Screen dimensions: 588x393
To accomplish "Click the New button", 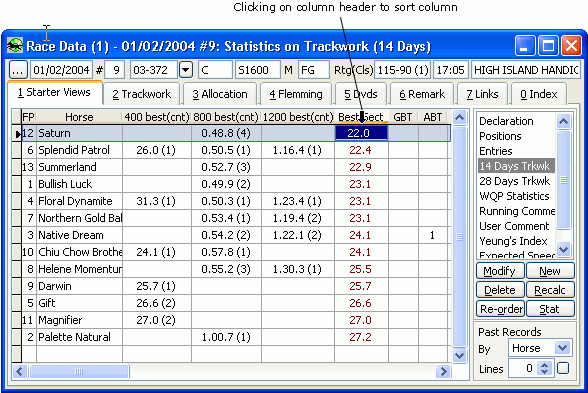I will pos(550,271).
